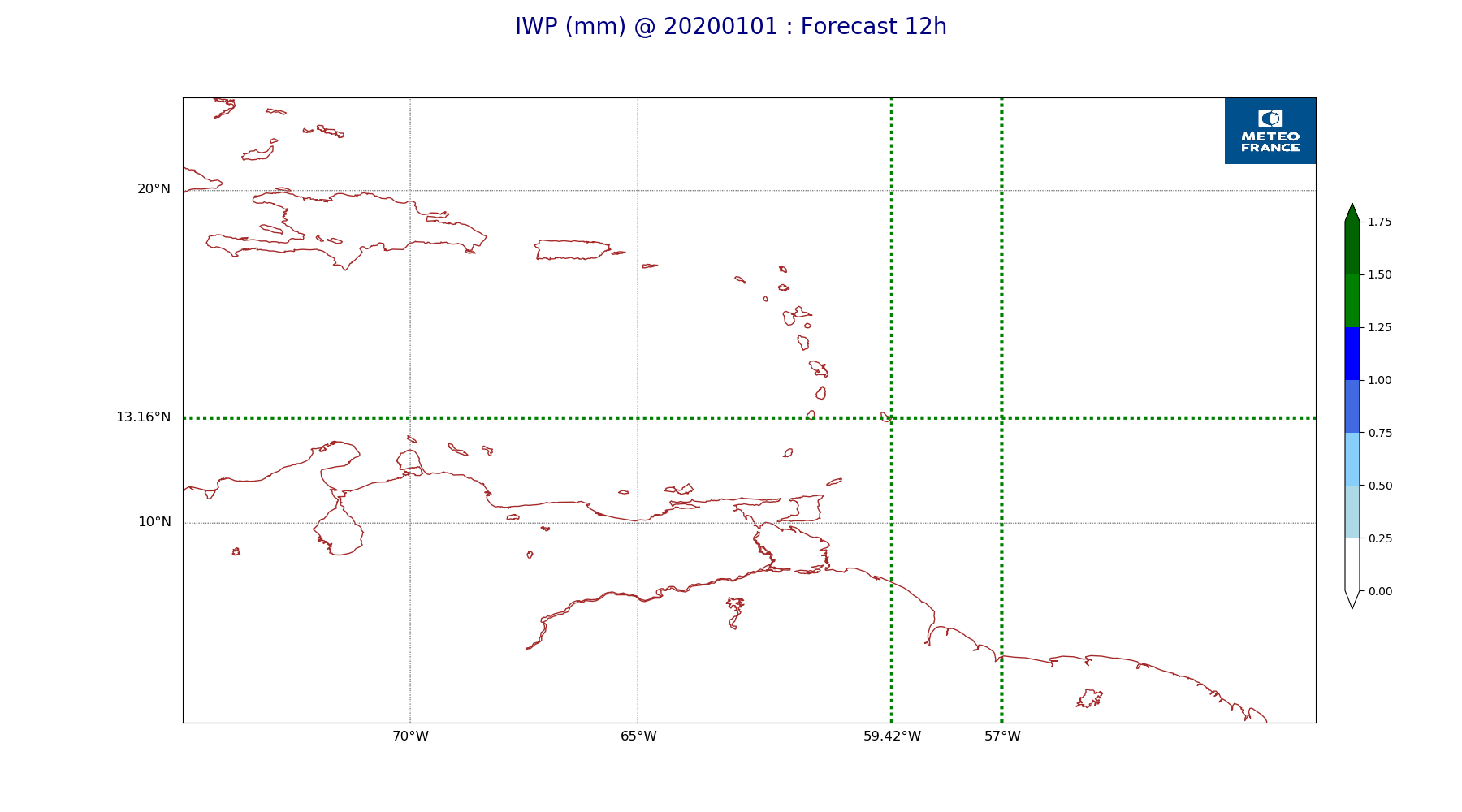Select the green 1.25–1.50 colorbar segment
This screenshot has width=1462, height=812.
(1352, 300)
